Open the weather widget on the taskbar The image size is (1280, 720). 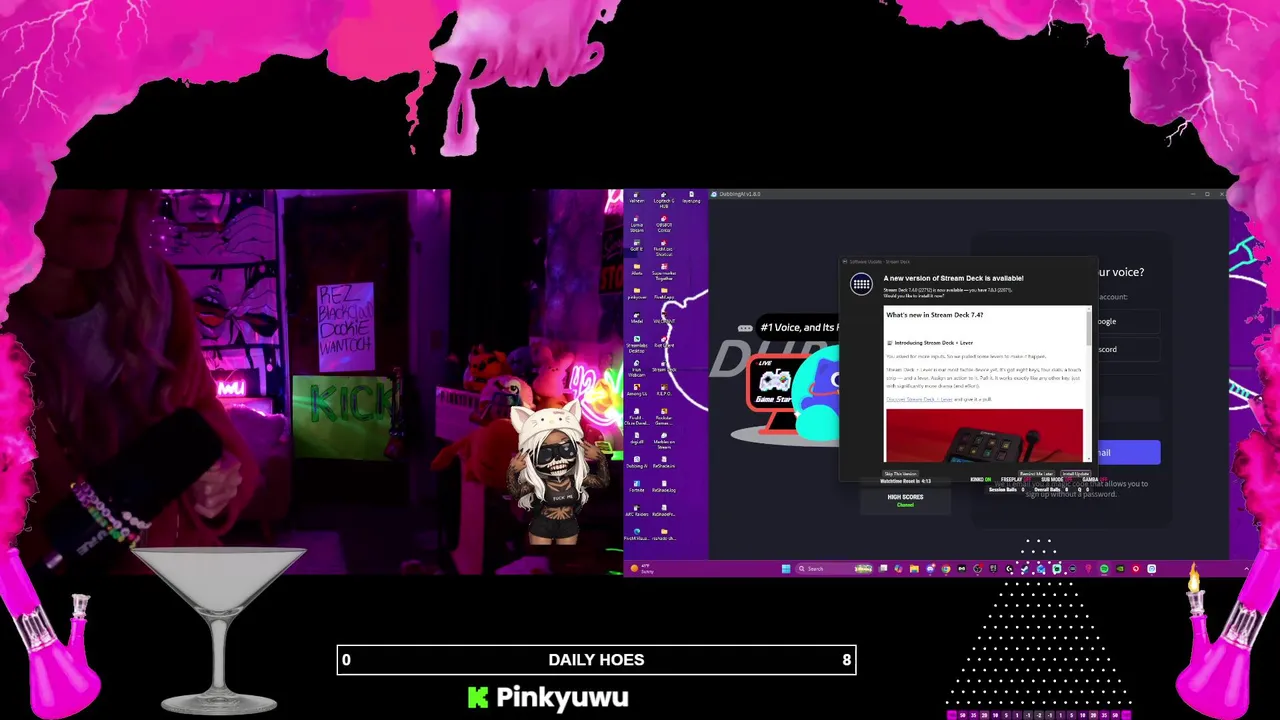click(641, 569)
